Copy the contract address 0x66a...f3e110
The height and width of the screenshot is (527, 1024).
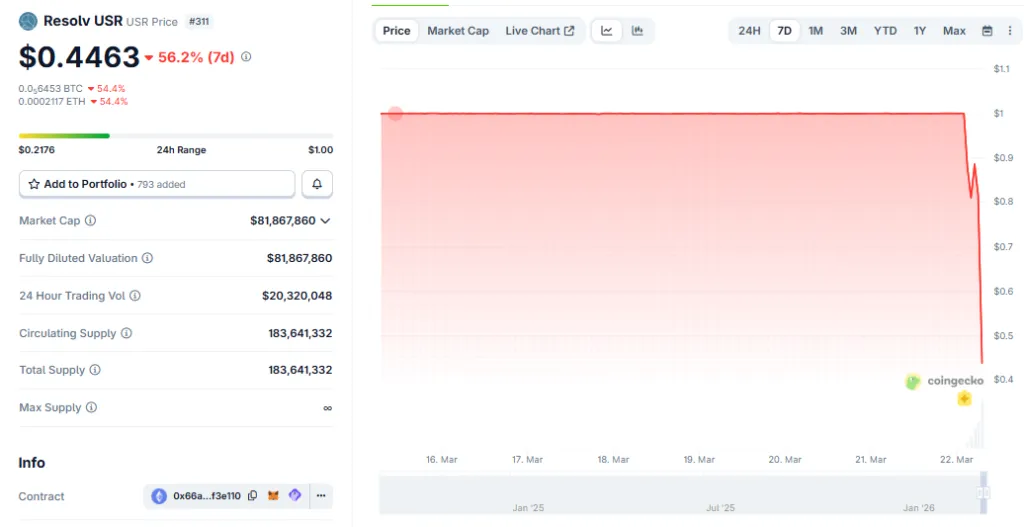point(253,496)
